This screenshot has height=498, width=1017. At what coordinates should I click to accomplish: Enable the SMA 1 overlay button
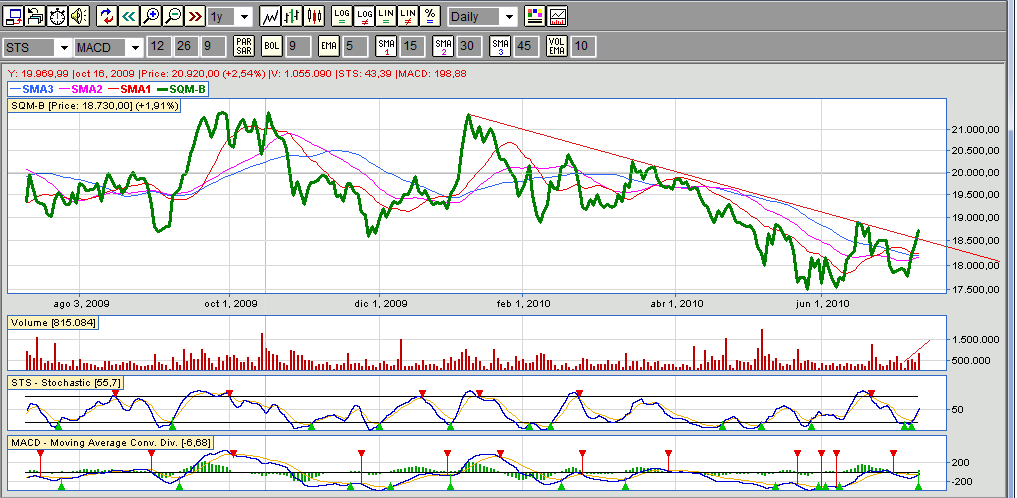click(x=386, y=46)
